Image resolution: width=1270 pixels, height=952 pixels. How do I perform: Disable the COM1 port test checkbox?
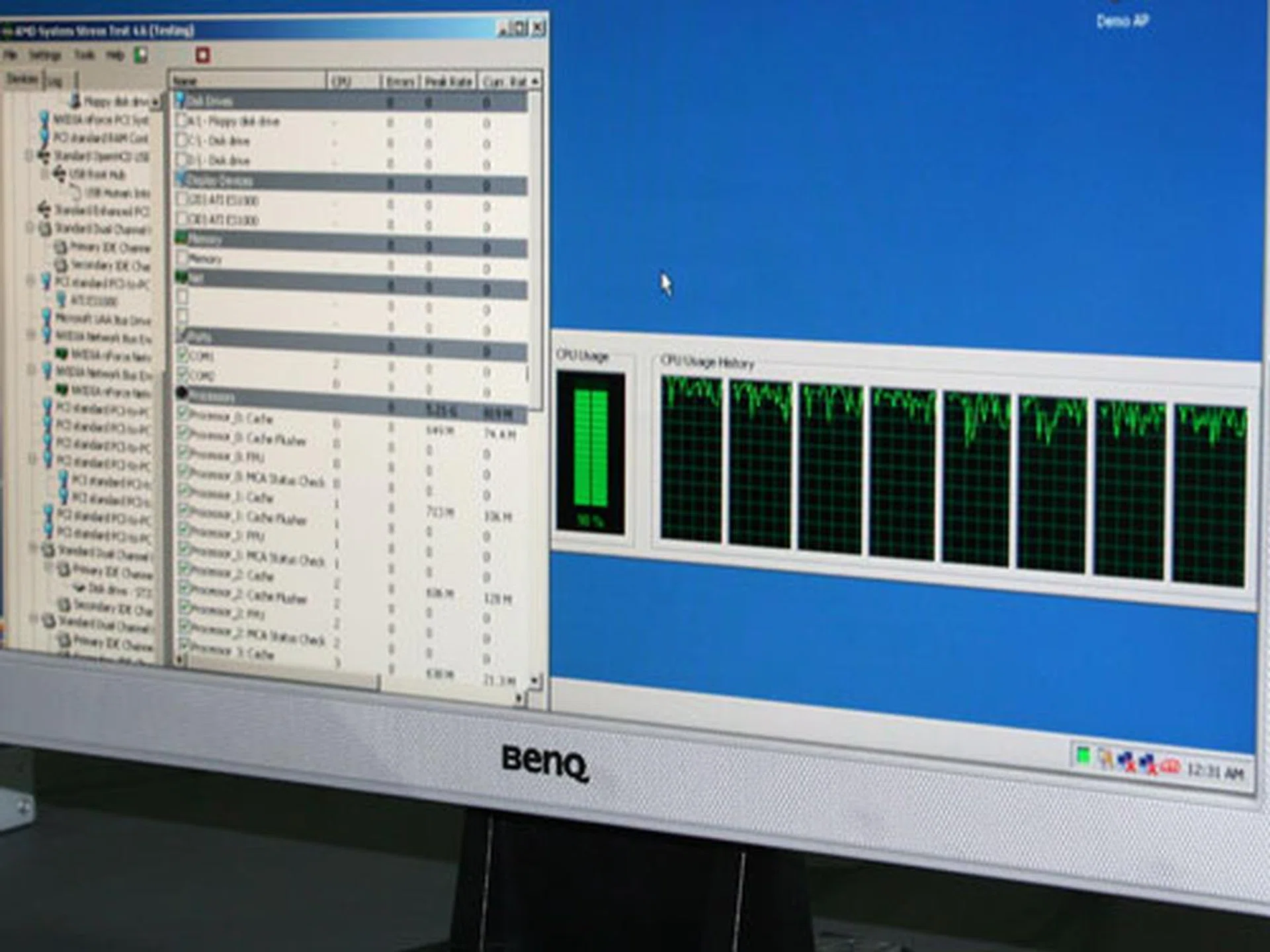[182, 354]
